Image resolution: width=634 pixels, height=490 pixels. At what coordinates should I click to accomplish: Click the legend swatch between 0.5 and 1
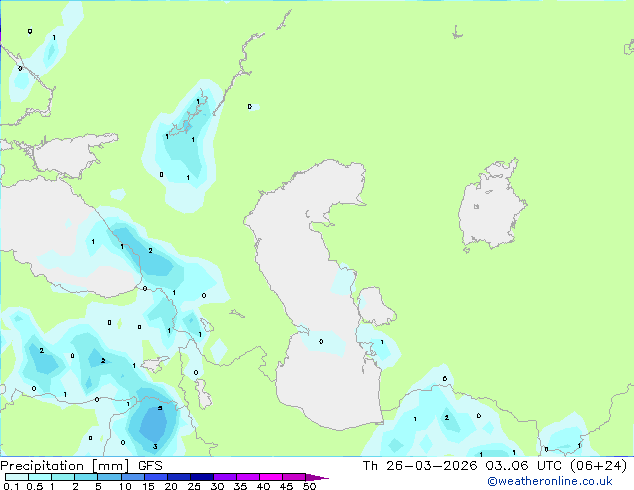tap(40, 477)
